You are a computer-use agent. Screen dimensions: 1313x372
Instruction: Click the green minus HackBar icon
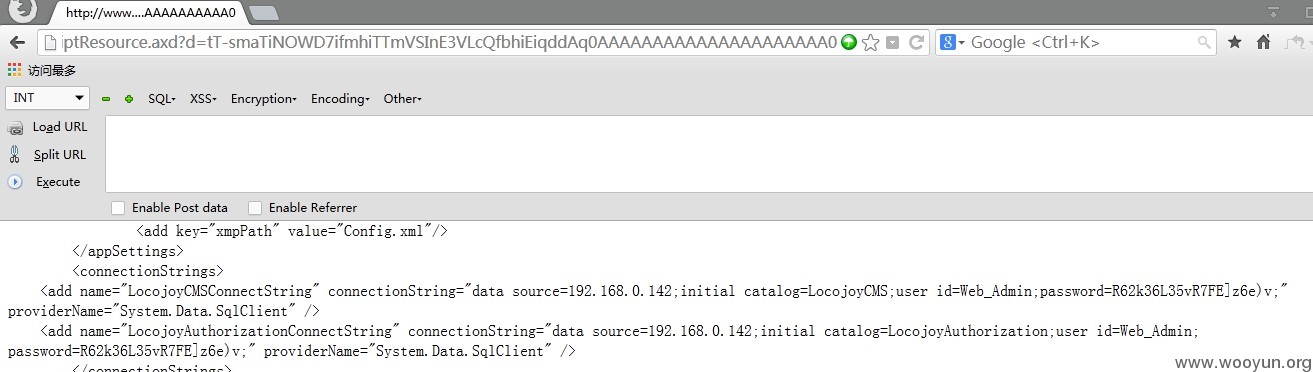pyautogui.click(x=106, y=99)
